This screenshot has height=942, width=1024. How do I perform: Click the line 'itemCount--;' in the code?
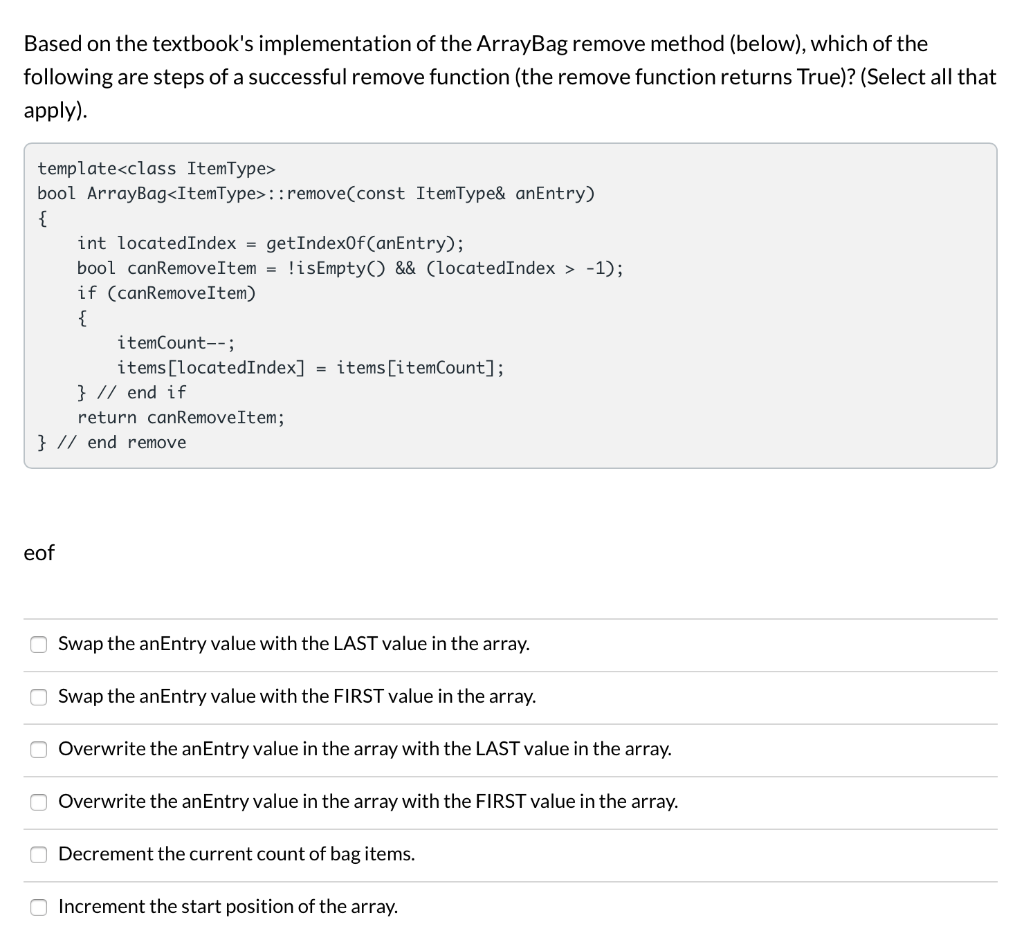point(176,342)
